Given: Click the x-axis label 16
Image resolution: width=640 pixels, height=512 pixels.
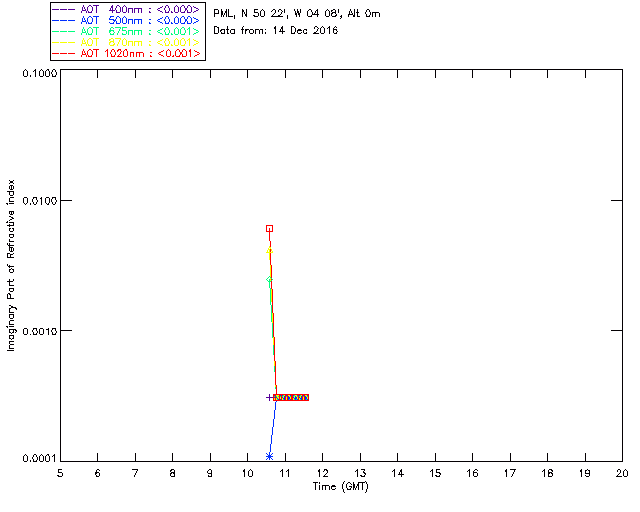Looking at the screenshot, I should [x=473, y=473].
